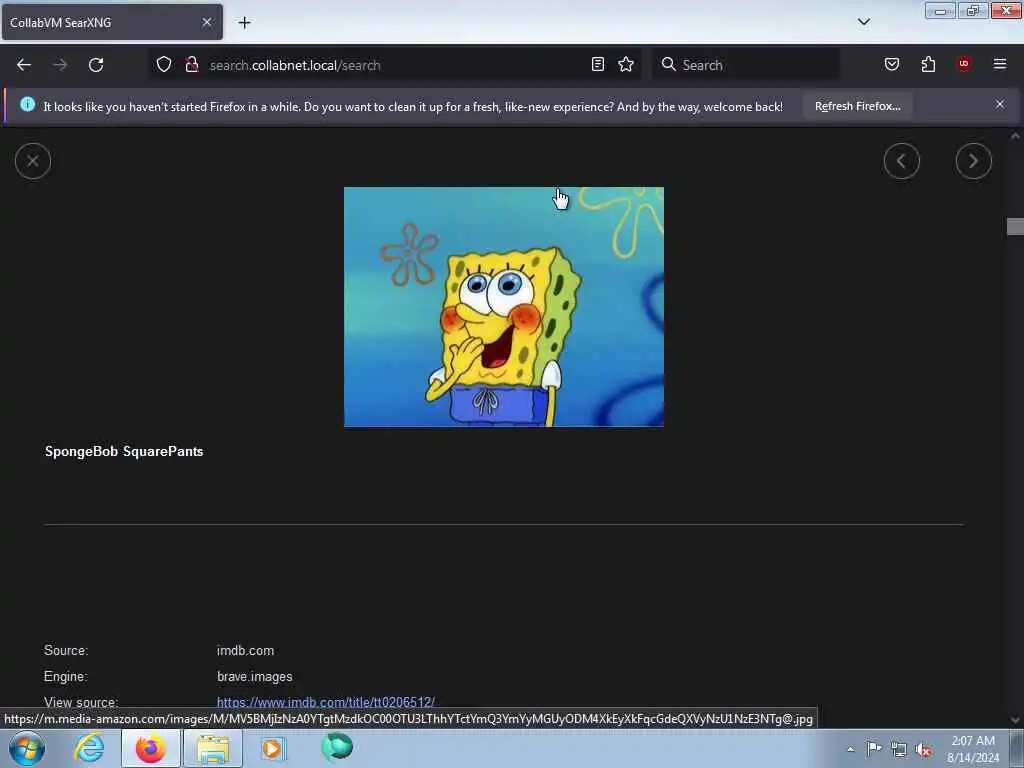Click the imdb.com source value
Viewport: 1024px width, 768px height.
pos(246,650)
